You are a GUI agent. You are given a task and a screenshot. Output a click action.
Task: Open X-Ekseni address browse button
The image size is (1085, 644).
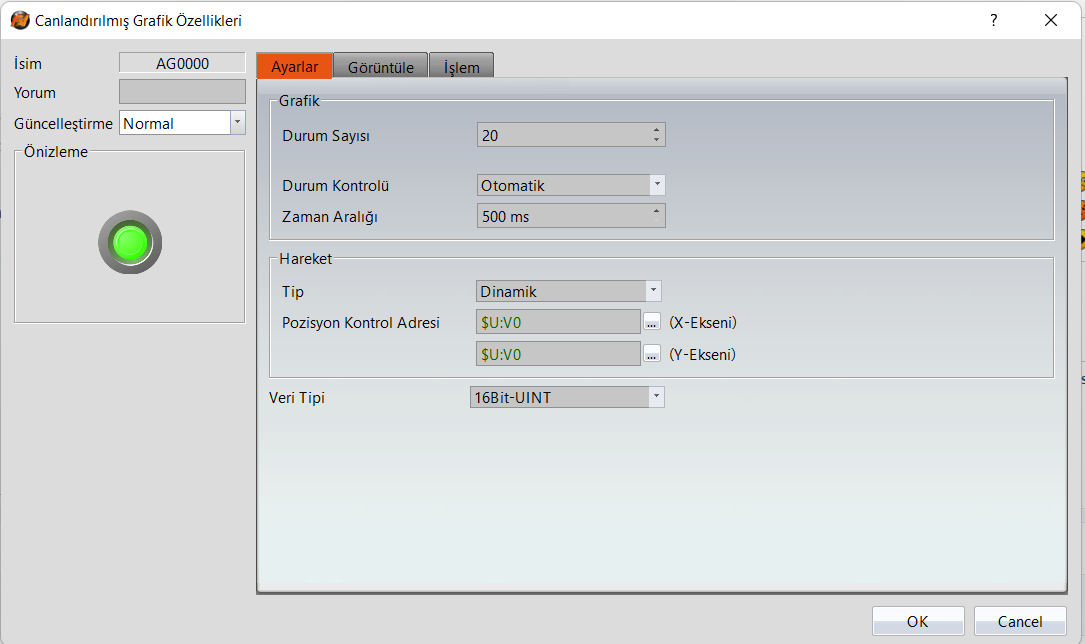[x=652, y=322]
